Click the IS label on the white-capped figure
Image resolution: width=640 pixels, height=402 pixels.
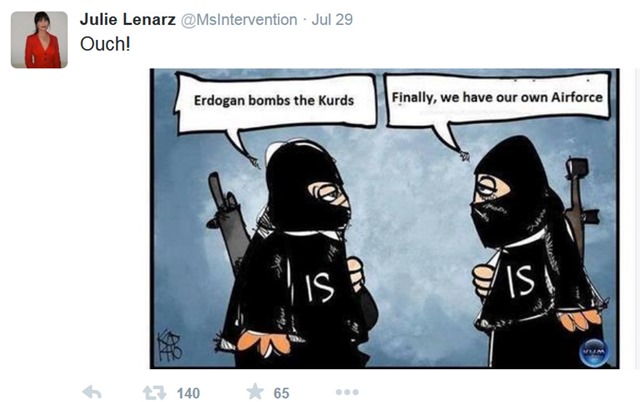[318, 287]
